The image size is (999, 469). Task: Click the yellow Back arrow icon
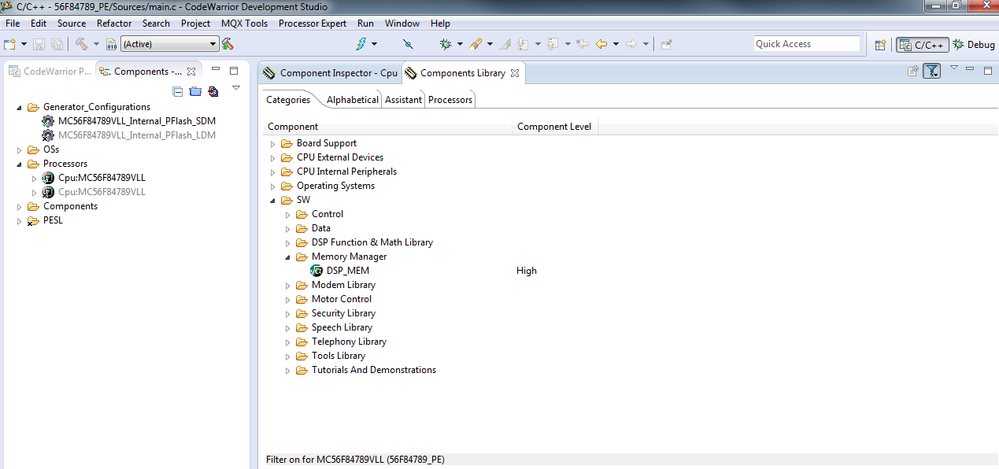[601, 44]
